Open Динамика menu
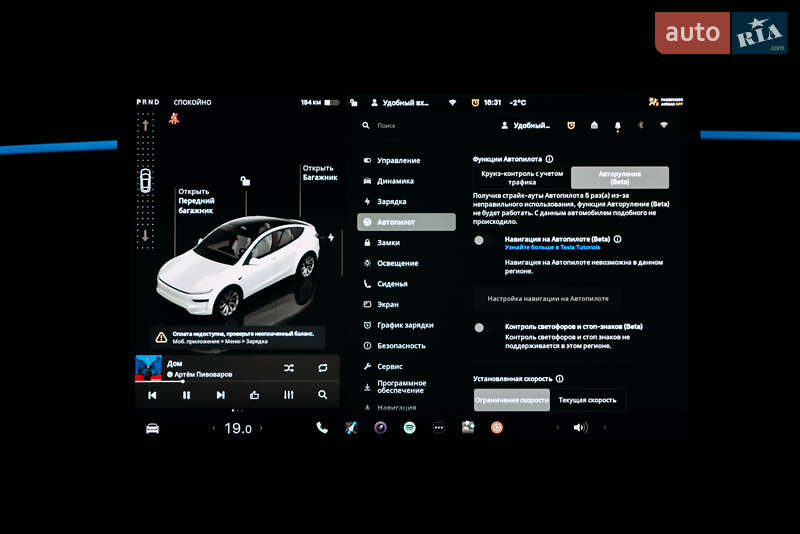 click(x=406, y=181)
